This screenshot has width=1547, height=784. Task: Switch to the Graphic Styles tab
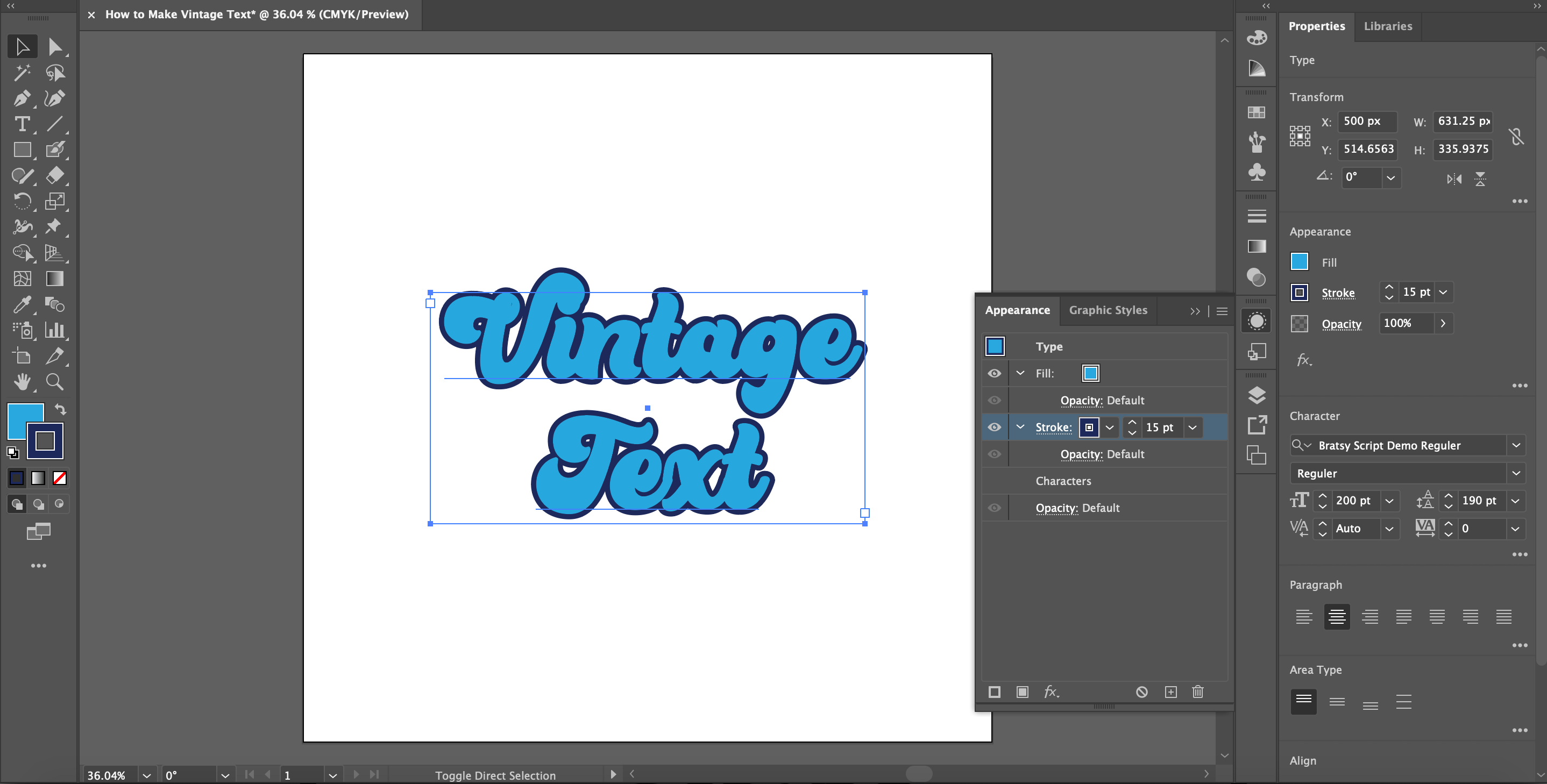pos(1108,310)
